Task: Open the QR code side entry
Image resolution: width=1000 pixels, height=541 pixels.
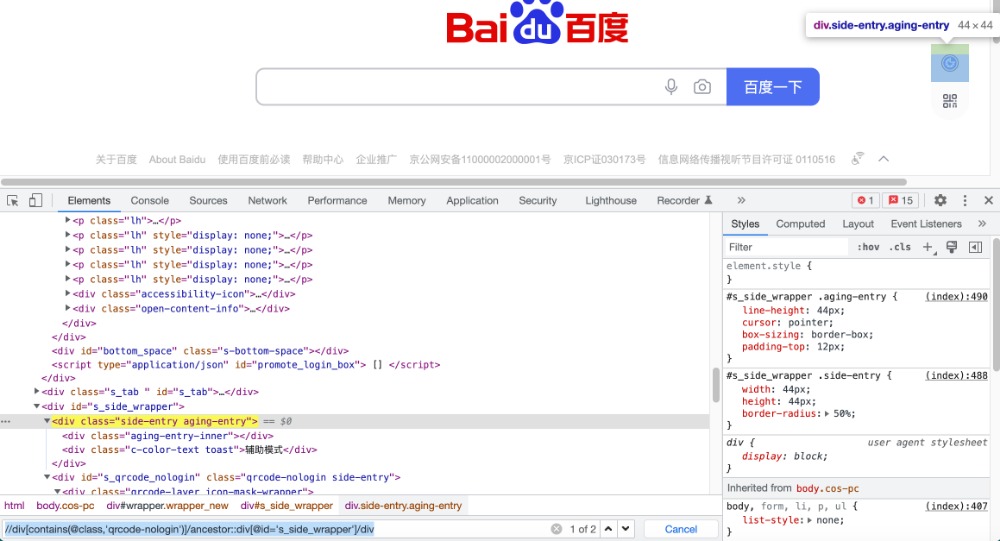Action: (x=950, y=101)
